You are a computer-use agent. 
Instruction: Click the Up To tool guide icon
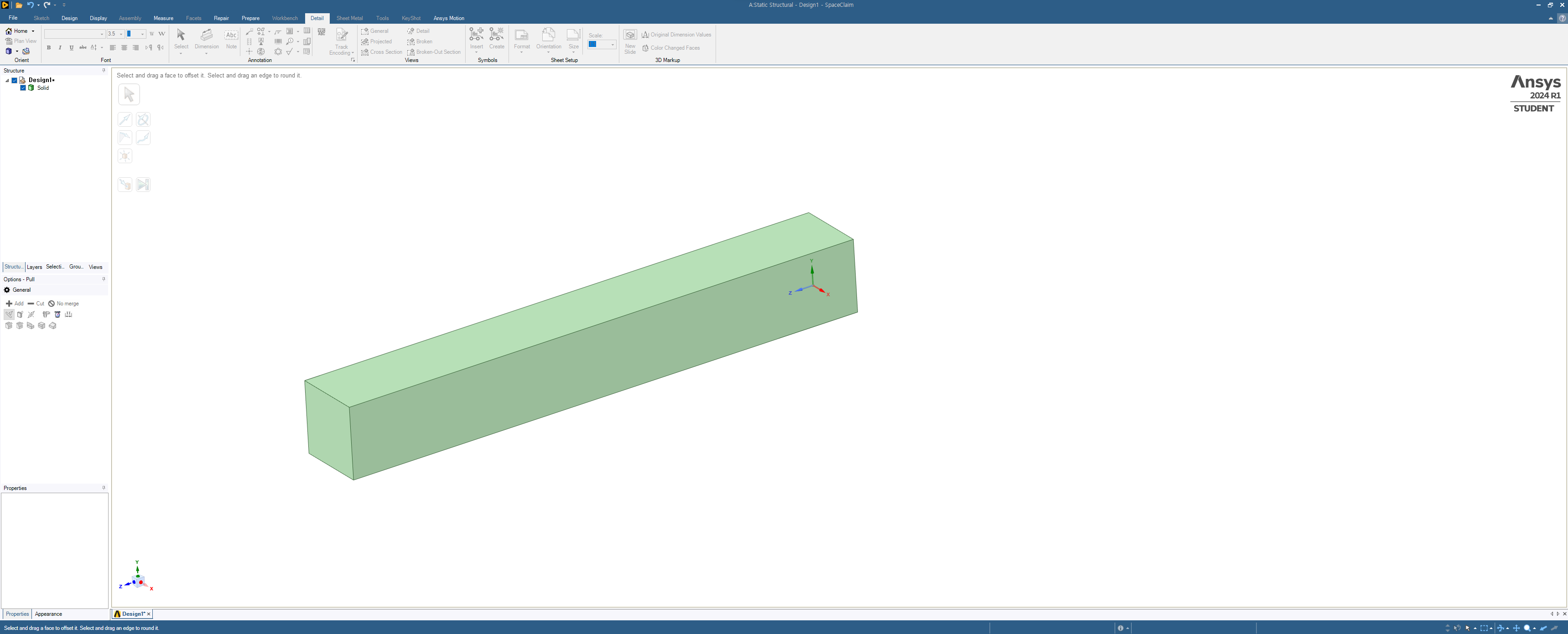point(125,185)
